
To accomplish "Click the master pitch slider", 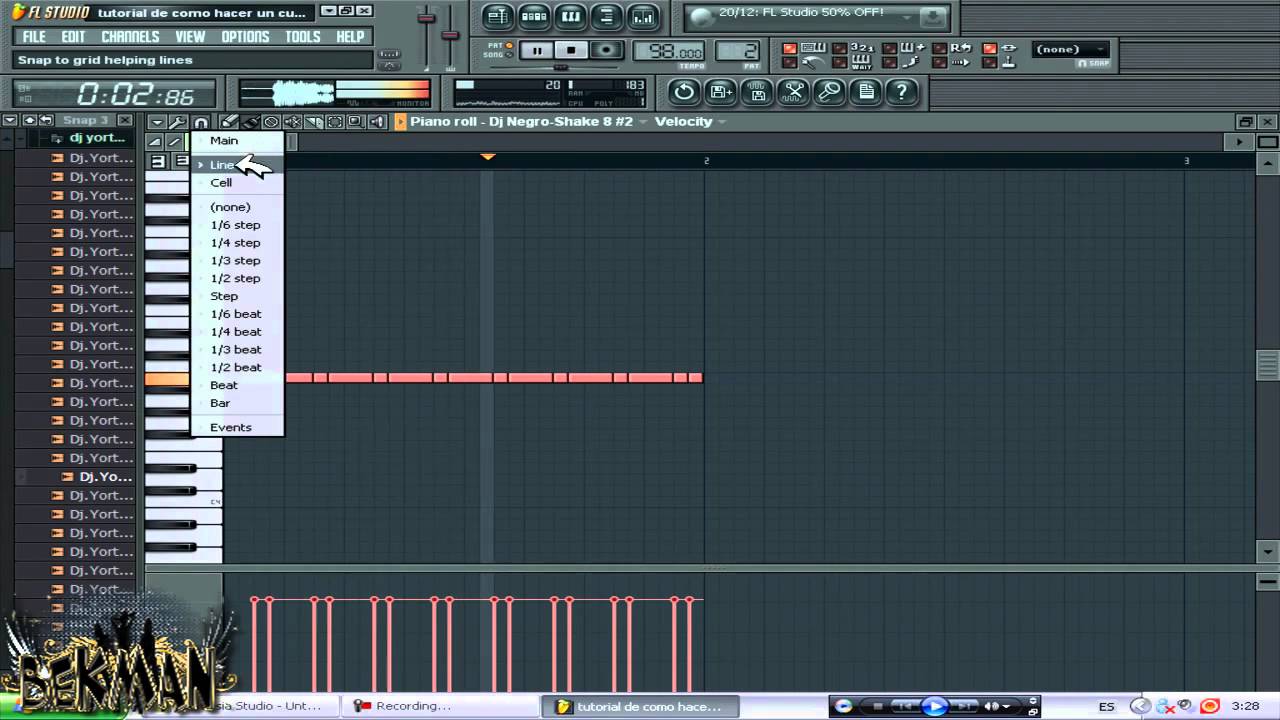I will pos(451,35).
